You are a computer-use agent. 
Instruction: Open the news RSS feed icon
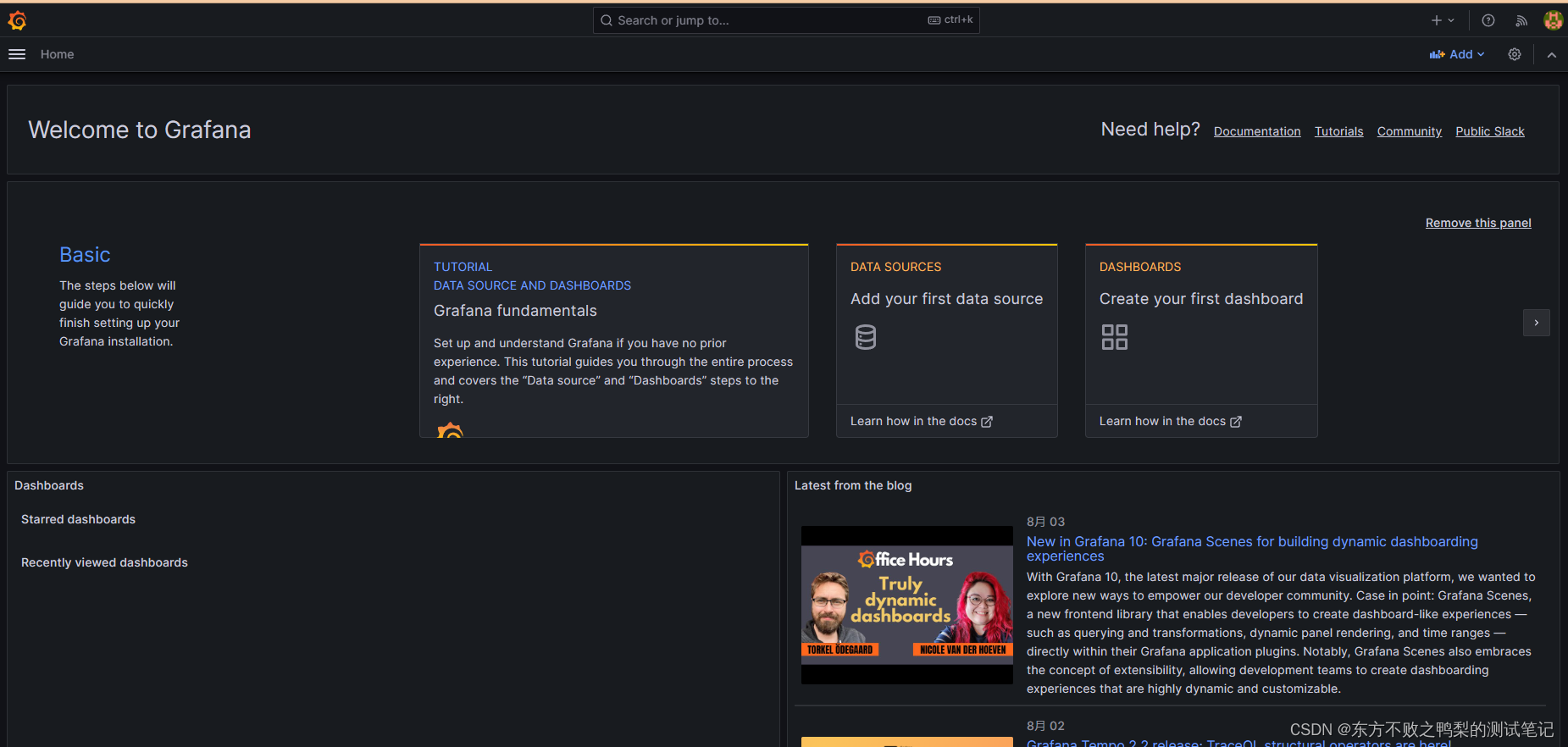point(1521,20)
